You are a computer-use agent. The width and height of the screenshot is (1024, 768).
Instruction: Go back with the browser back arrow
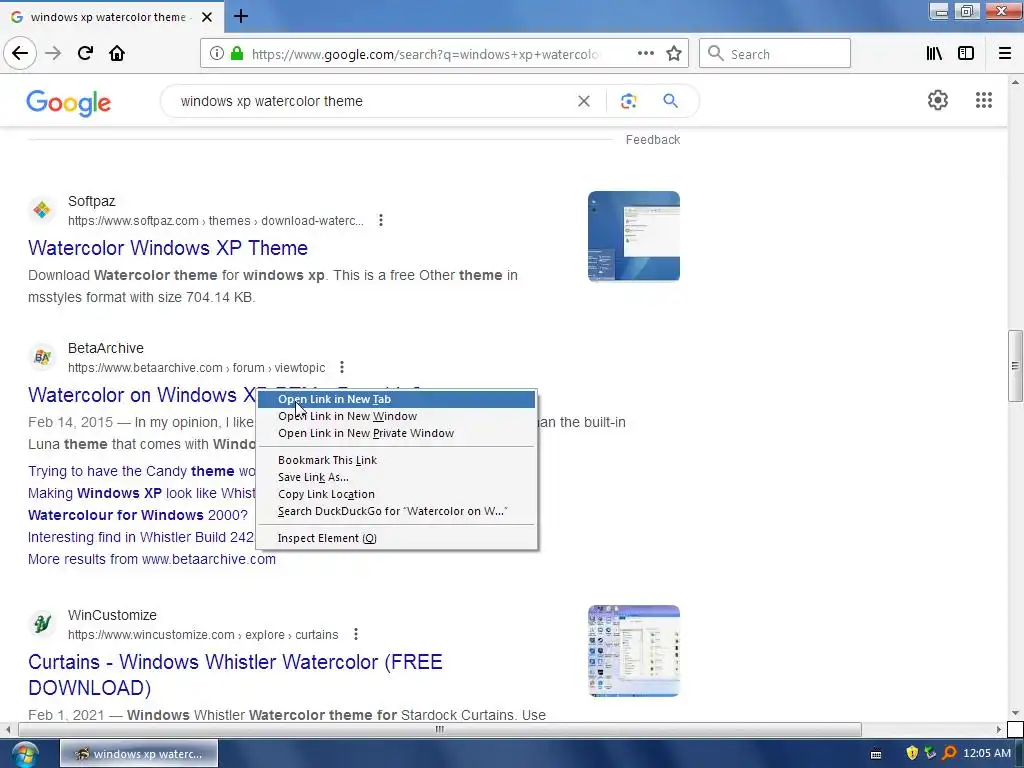point(20,53)
